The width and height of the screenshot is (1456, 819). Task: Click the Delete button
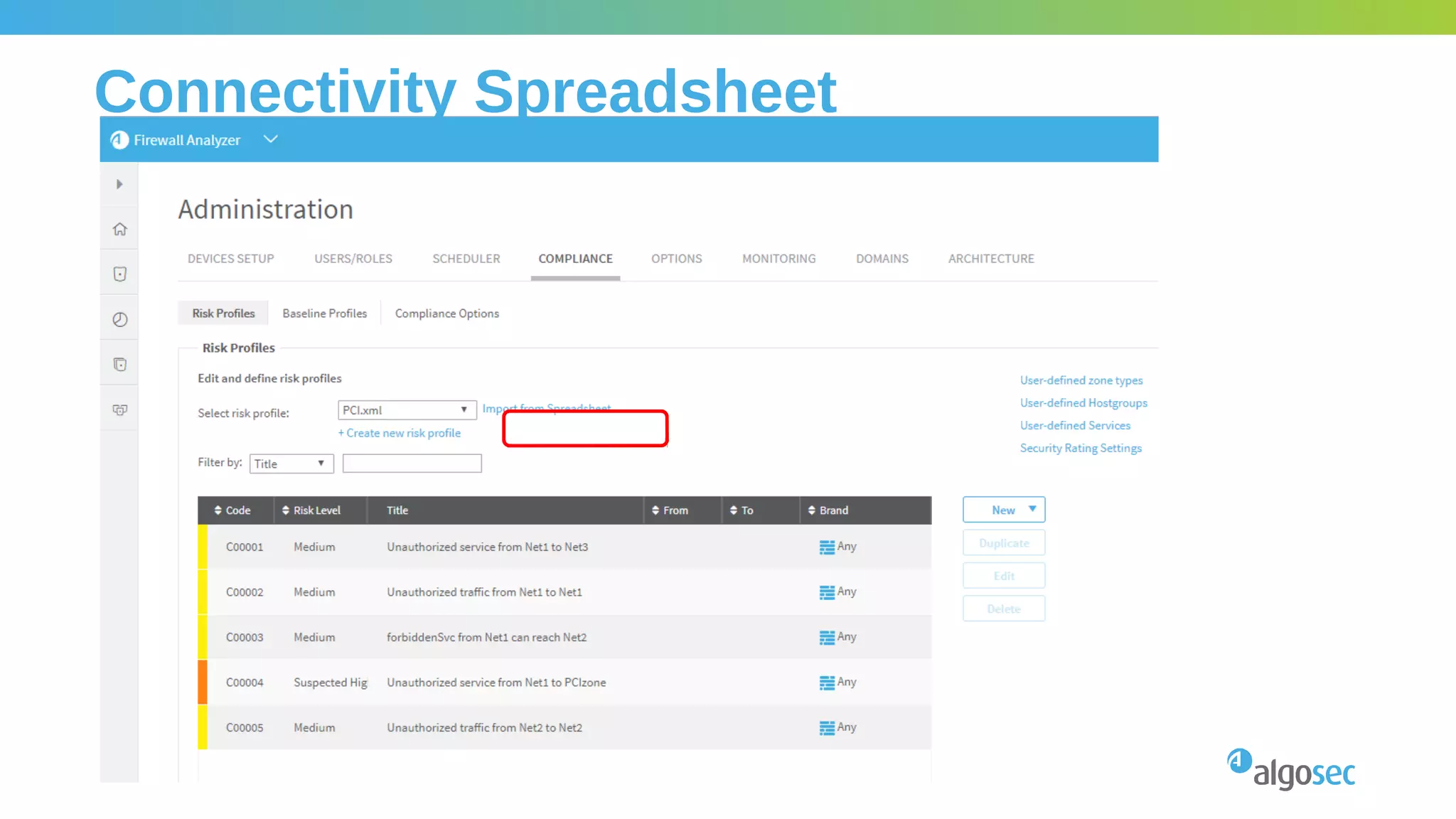tap(1004, 609)
